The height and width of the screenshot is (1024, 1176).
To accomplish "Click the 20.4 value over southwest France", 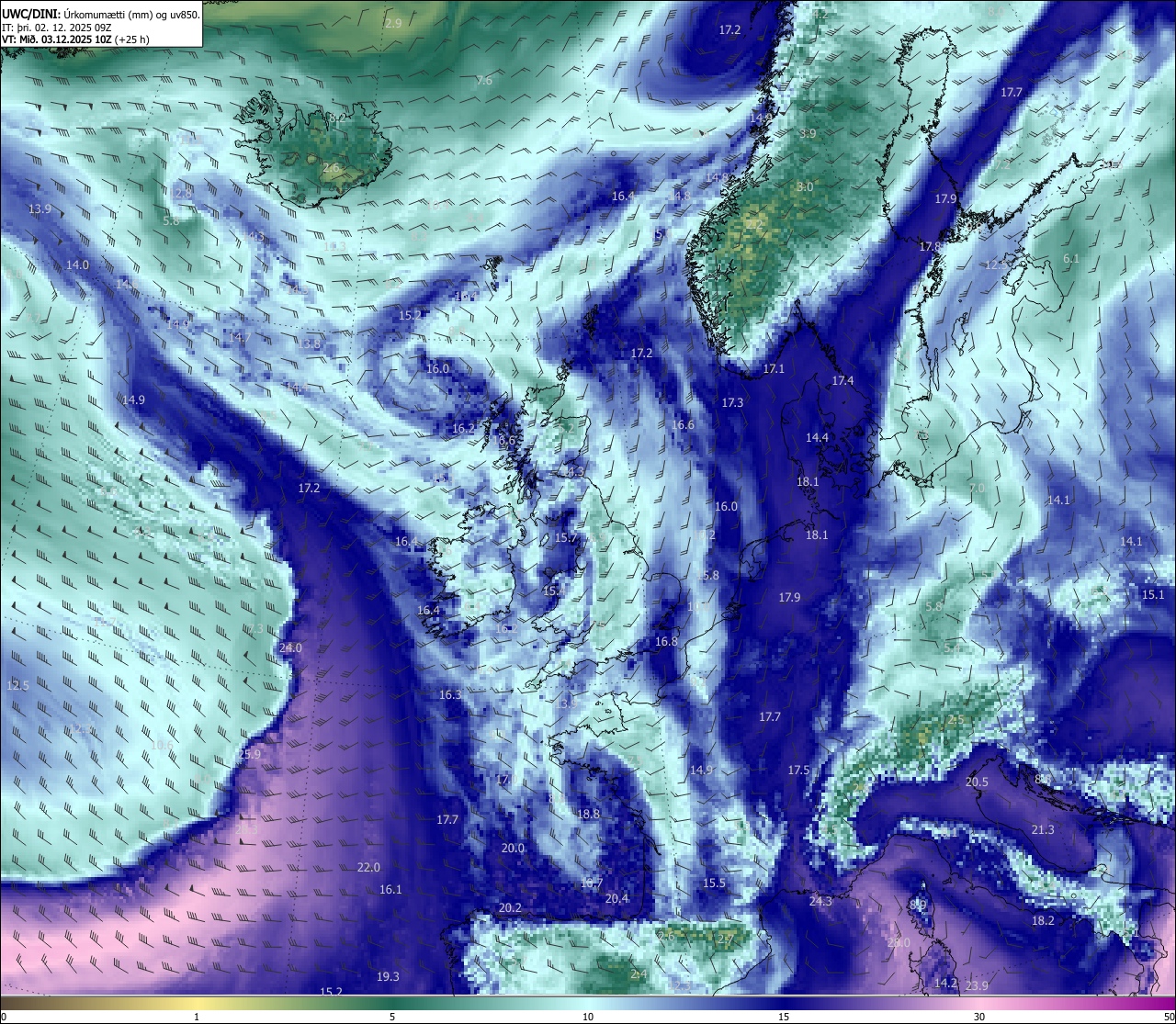I will (x=617, y=898).
